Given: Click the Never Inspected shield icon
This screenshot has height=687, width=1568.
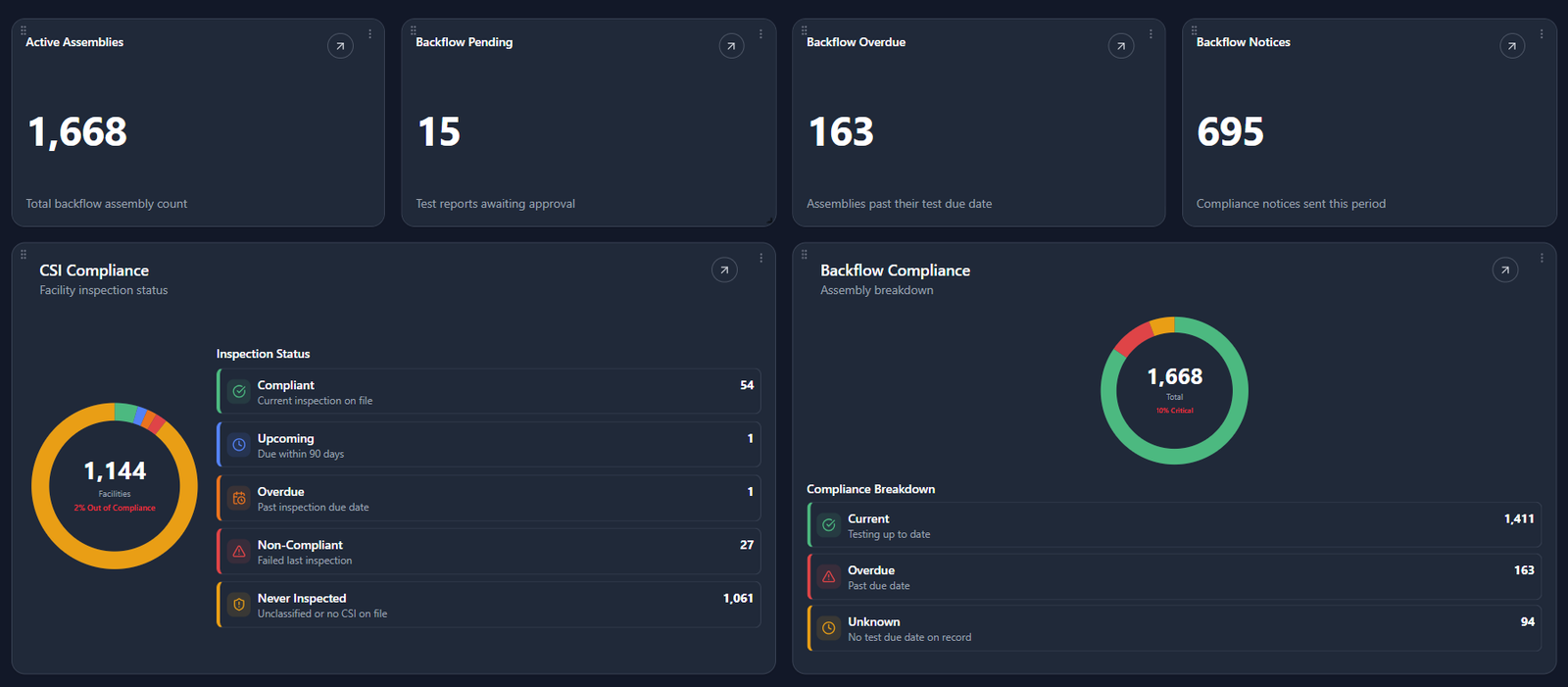Looking at the screenshot, I should (x=239, y=605).
